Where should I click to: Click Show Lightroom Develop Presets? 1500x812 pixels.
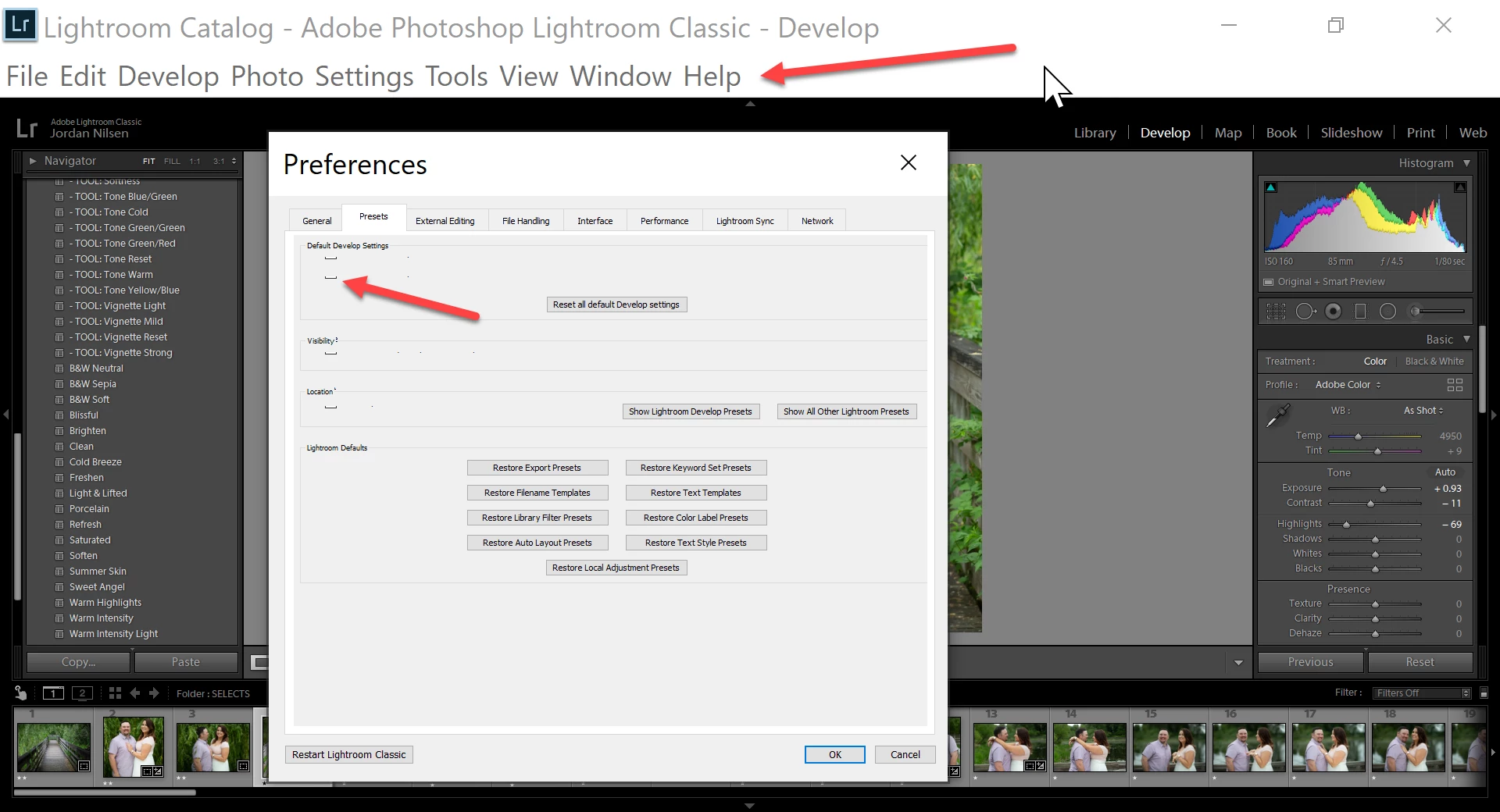coord(691,411)
